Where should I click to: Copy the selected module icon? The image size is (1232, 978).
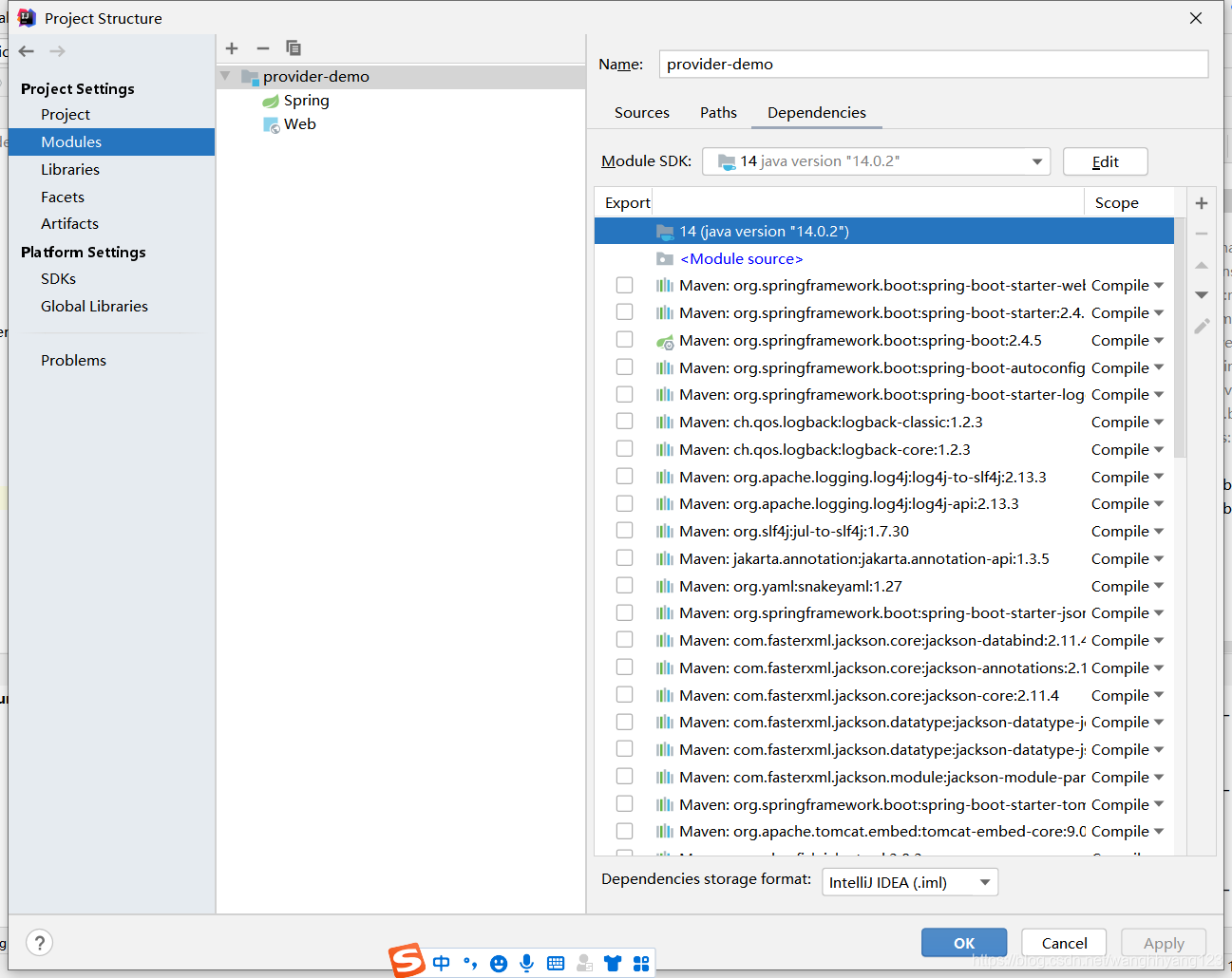point(294,48)
